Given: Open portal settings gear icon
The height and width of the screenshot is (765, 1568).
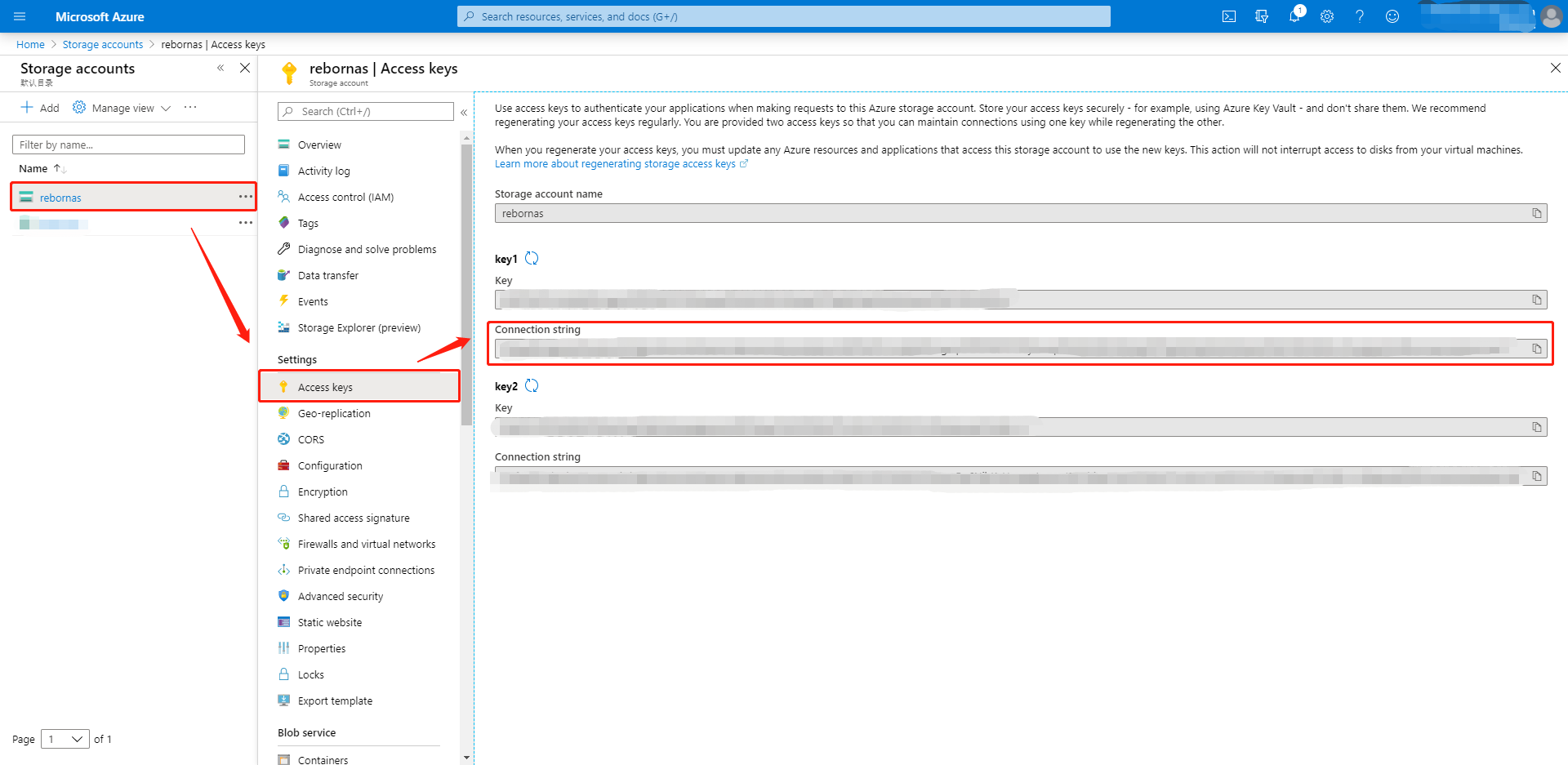Looking at the screenshot, I should tap(1327, 16).
